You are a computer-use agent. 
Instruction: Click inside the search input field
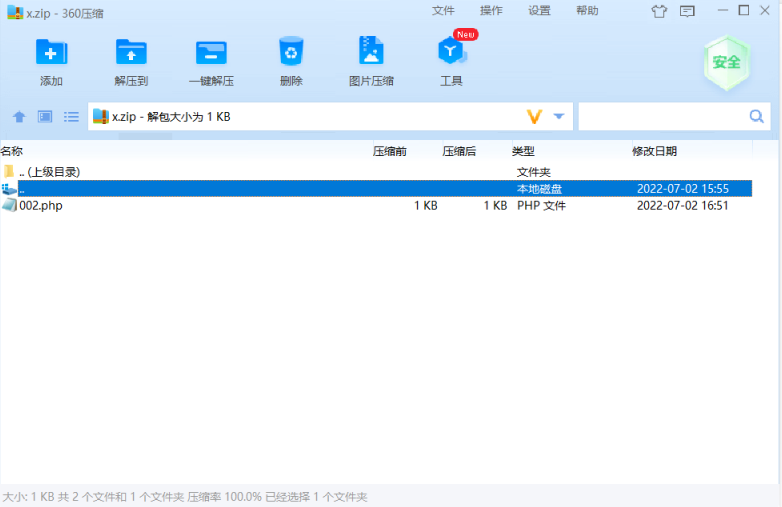click(x=662, y=117)
